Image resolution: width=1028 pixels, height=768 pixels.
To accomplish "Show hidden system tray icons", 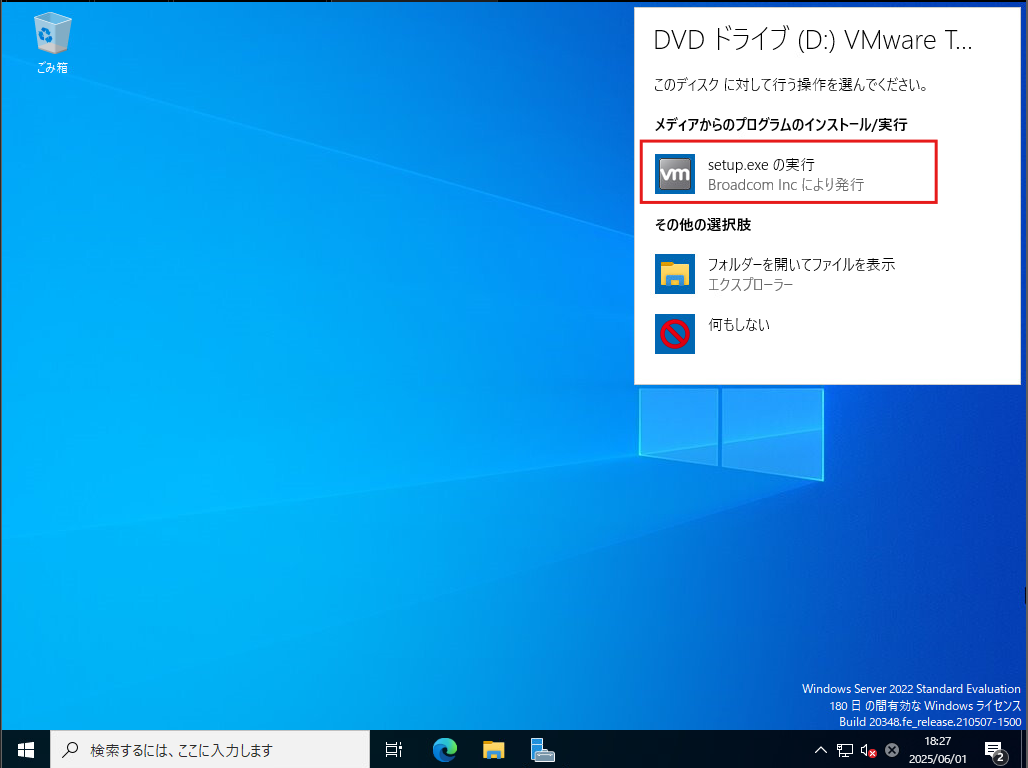I will point(821,750).
